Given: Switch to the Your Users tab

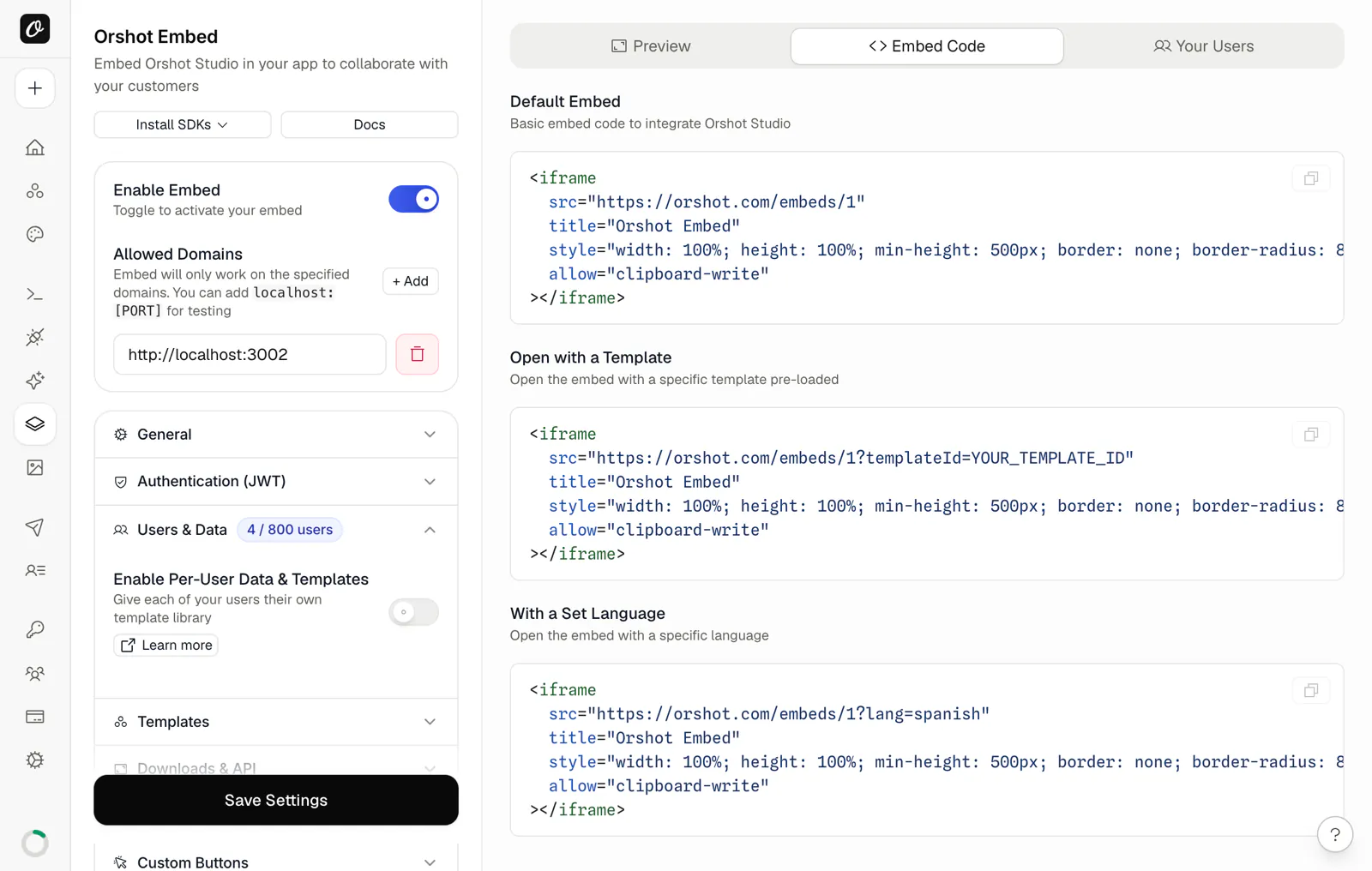Looking at the screenshot, I should (x=1203, y=46).
